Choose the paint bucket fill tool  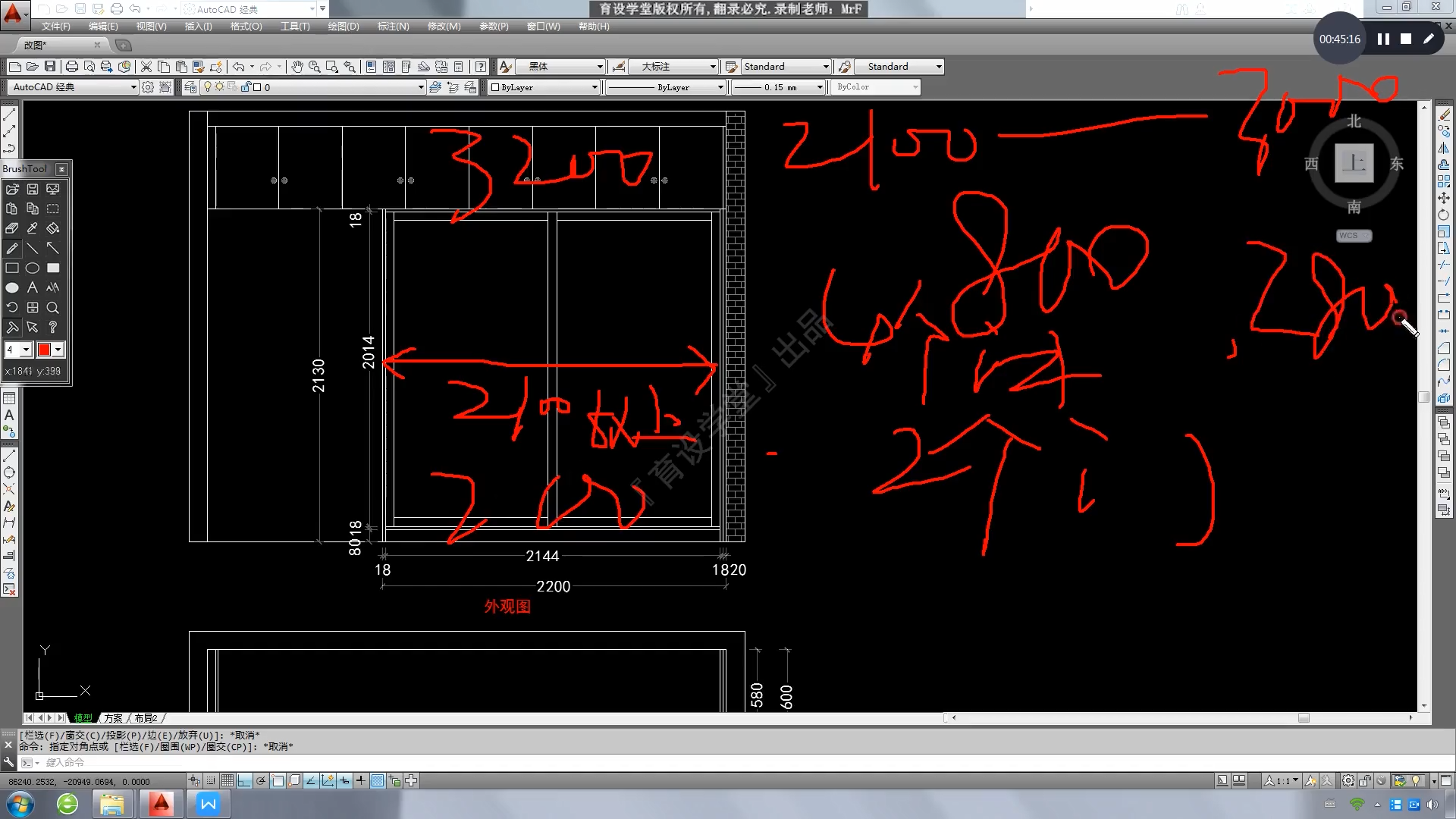pyautogui.click(x=53, y=228)
